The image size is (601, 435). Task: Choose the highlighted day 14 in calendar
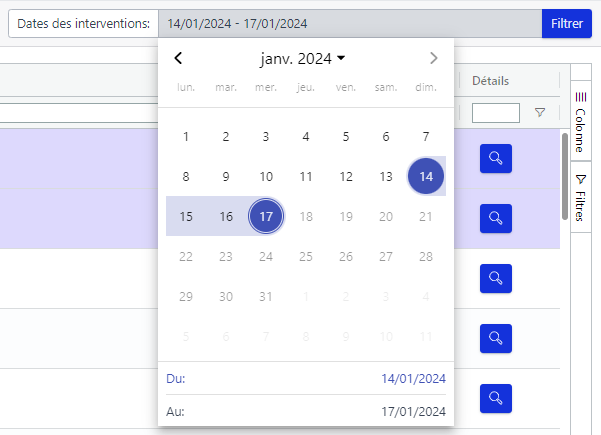point(426,177)
